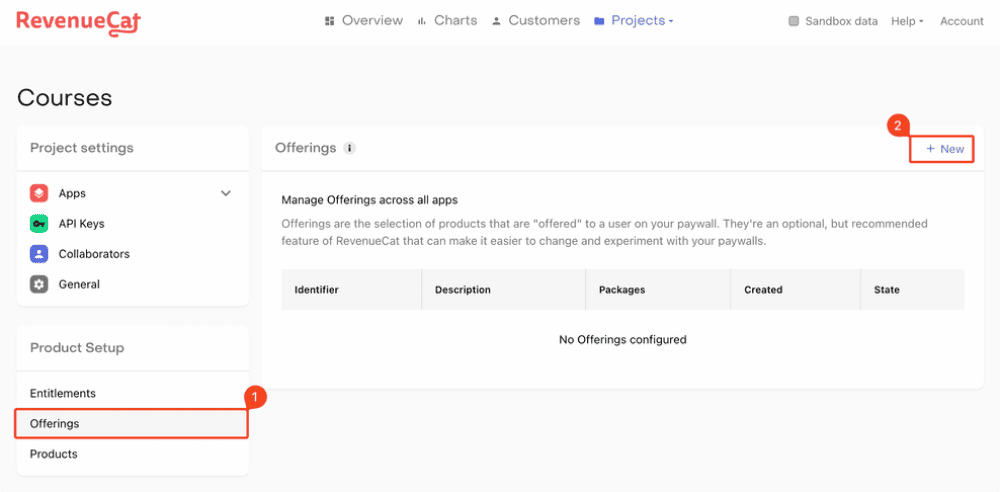
Task: Open the Account link
Action: click(961, 21)
